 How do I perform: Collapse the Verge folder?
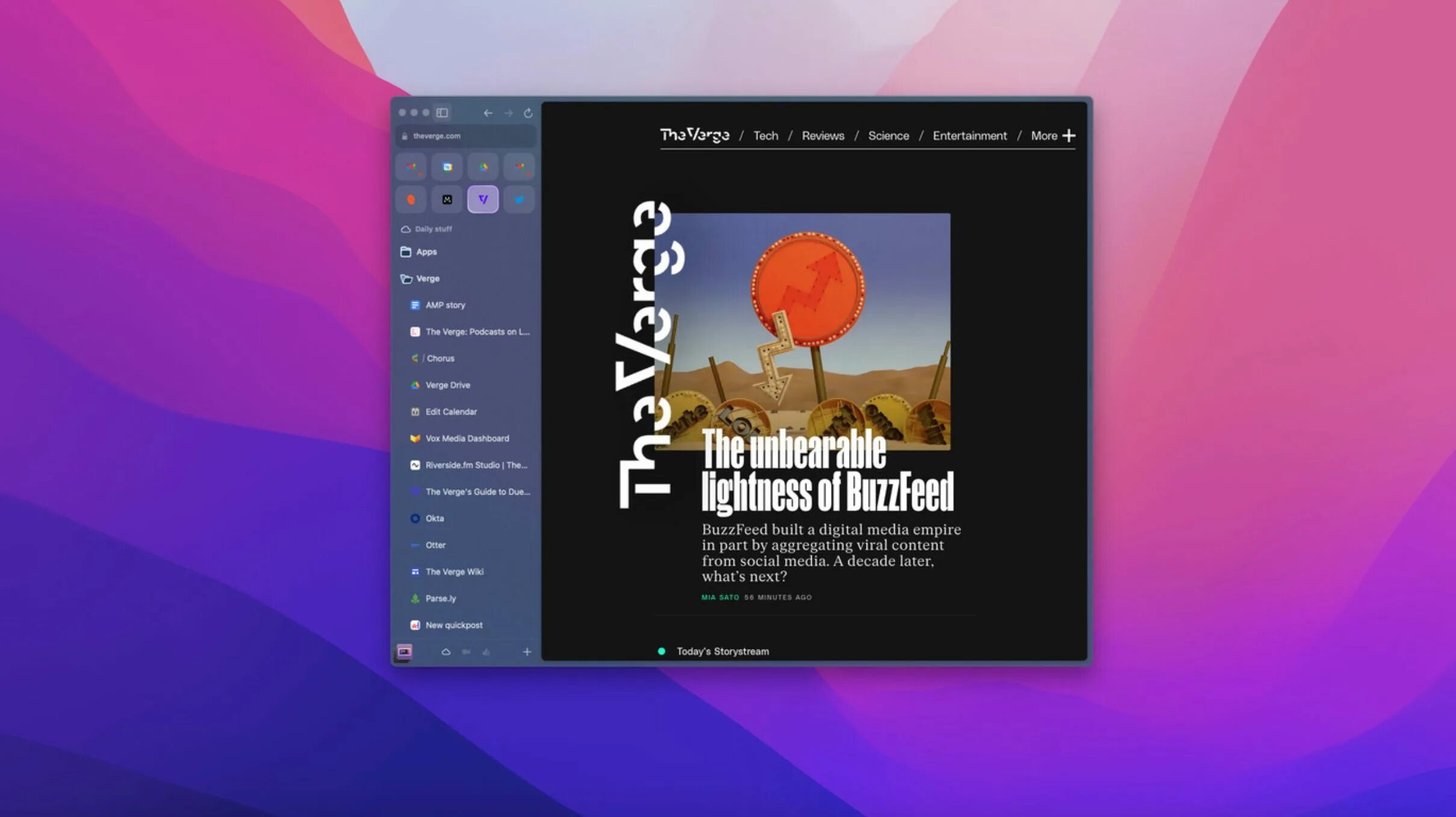click(428, 278)
